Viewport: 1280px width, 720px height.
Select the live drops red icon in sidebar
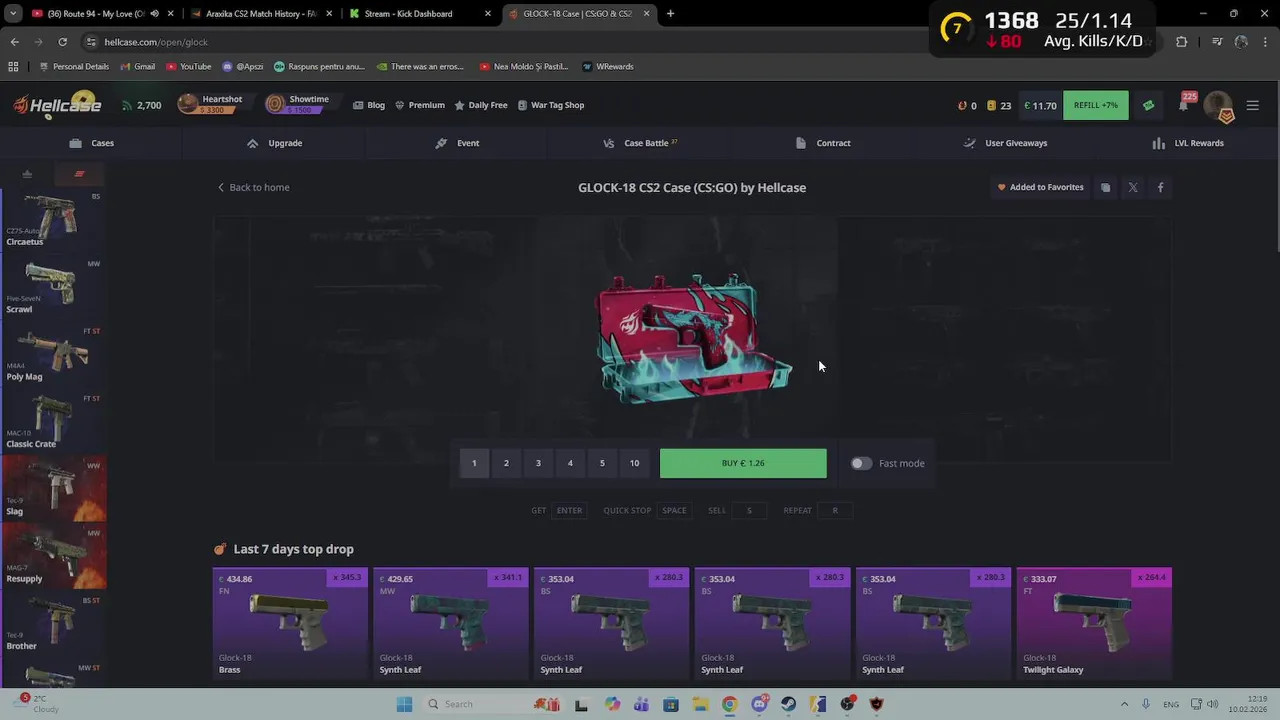(79, 174)
